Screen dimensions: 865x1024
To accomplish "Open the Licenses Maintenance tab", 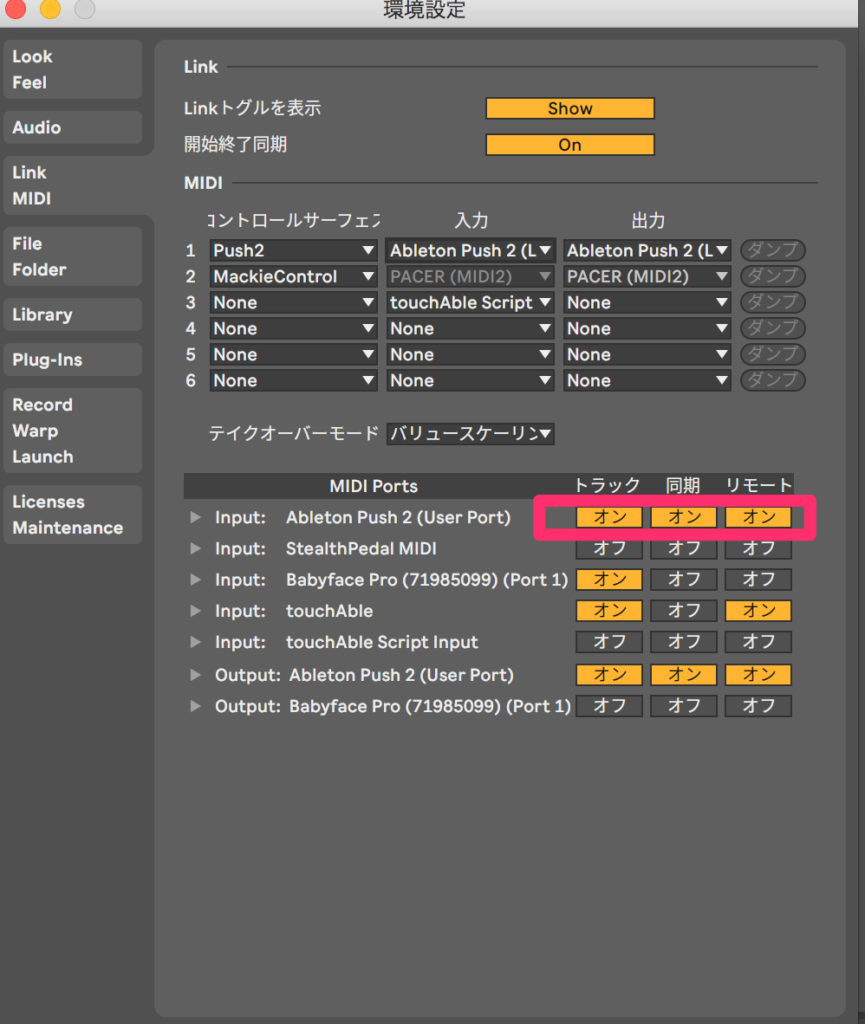I will 72,515.
